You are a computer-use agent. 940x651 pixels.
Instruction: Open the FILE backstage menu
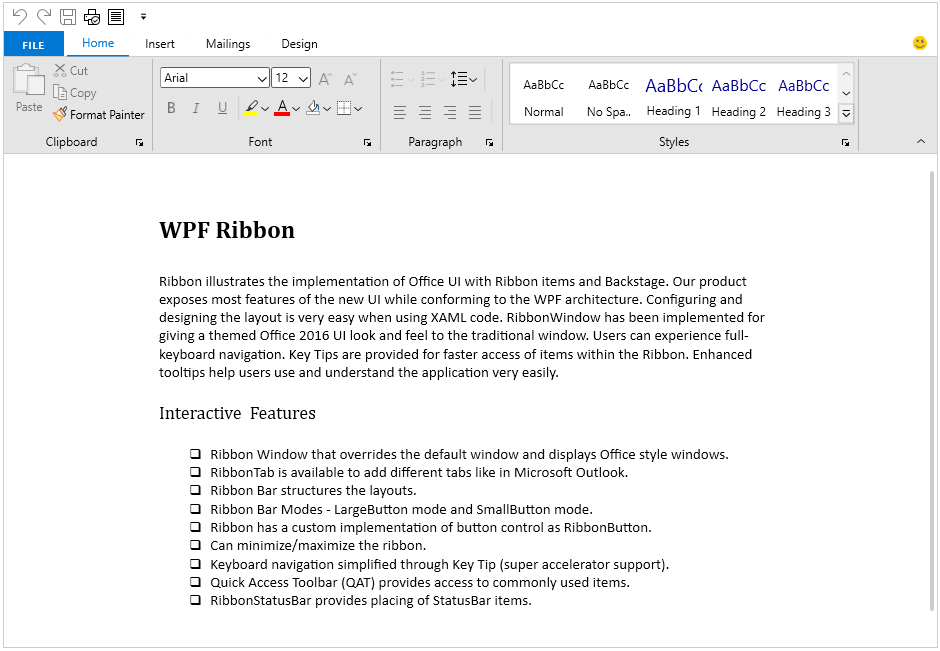(x=34, y=44)
